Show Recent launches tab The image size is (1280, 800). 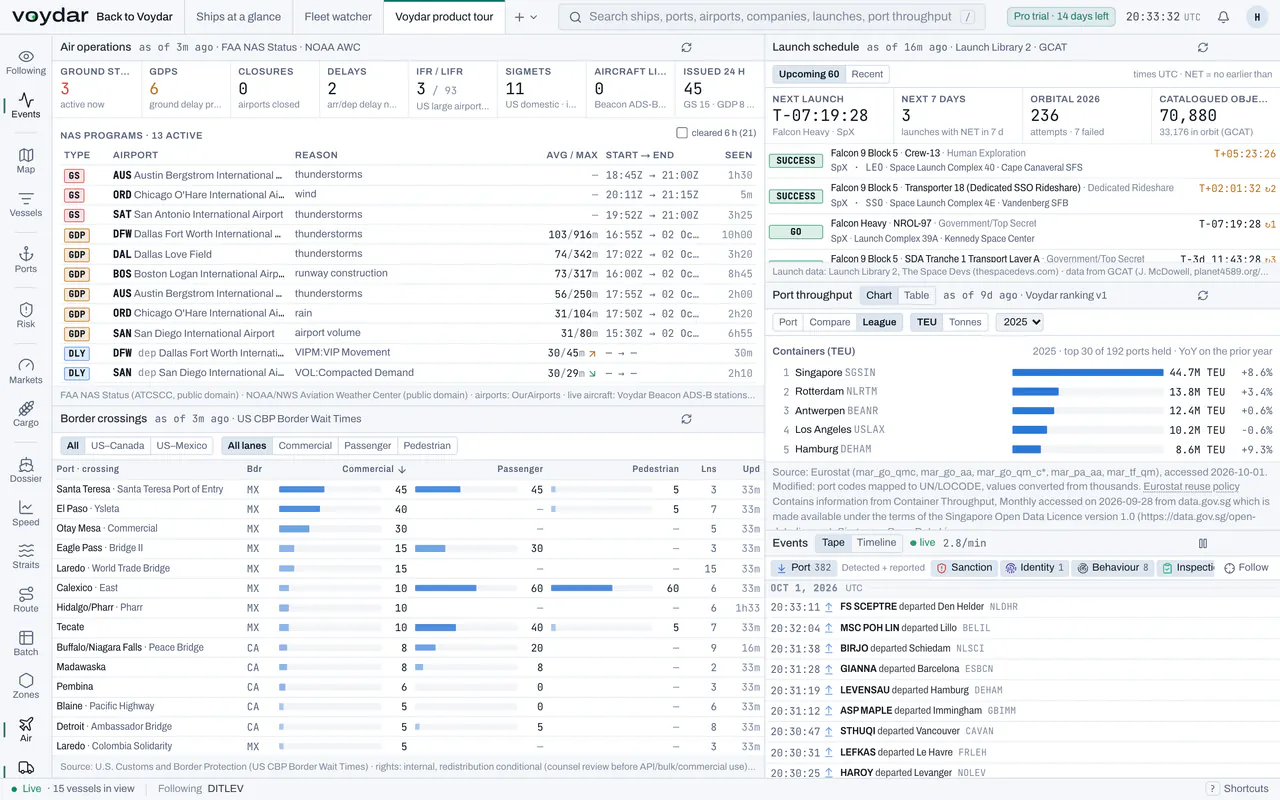(867, 74)
